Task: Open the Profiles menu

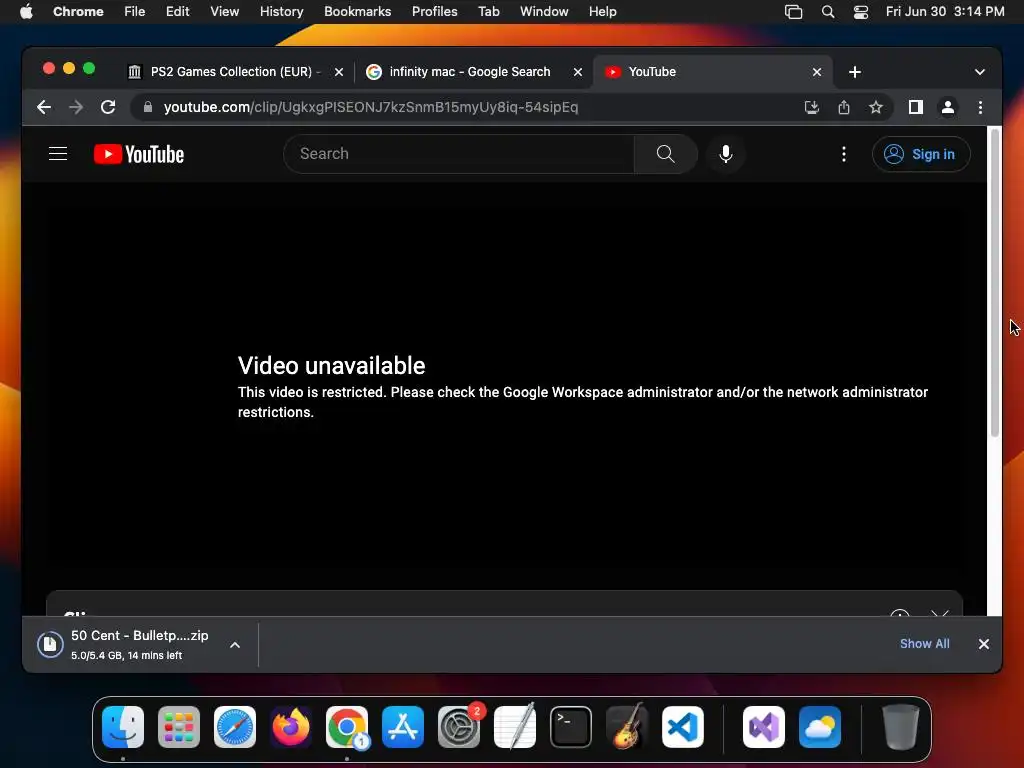Action: tap(434, 12)
